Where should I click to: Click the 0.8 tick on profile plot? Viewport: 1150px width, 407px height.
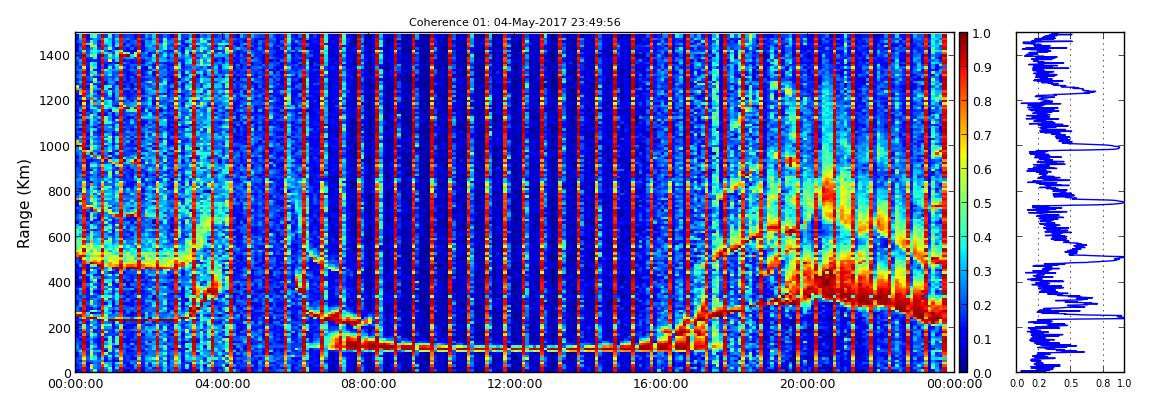point(1103,383)
